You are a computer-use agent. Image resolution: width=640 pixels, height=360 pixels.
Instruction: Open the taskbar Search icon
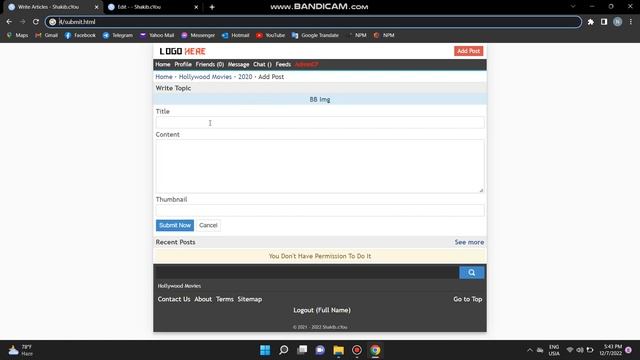click(283, 350)
